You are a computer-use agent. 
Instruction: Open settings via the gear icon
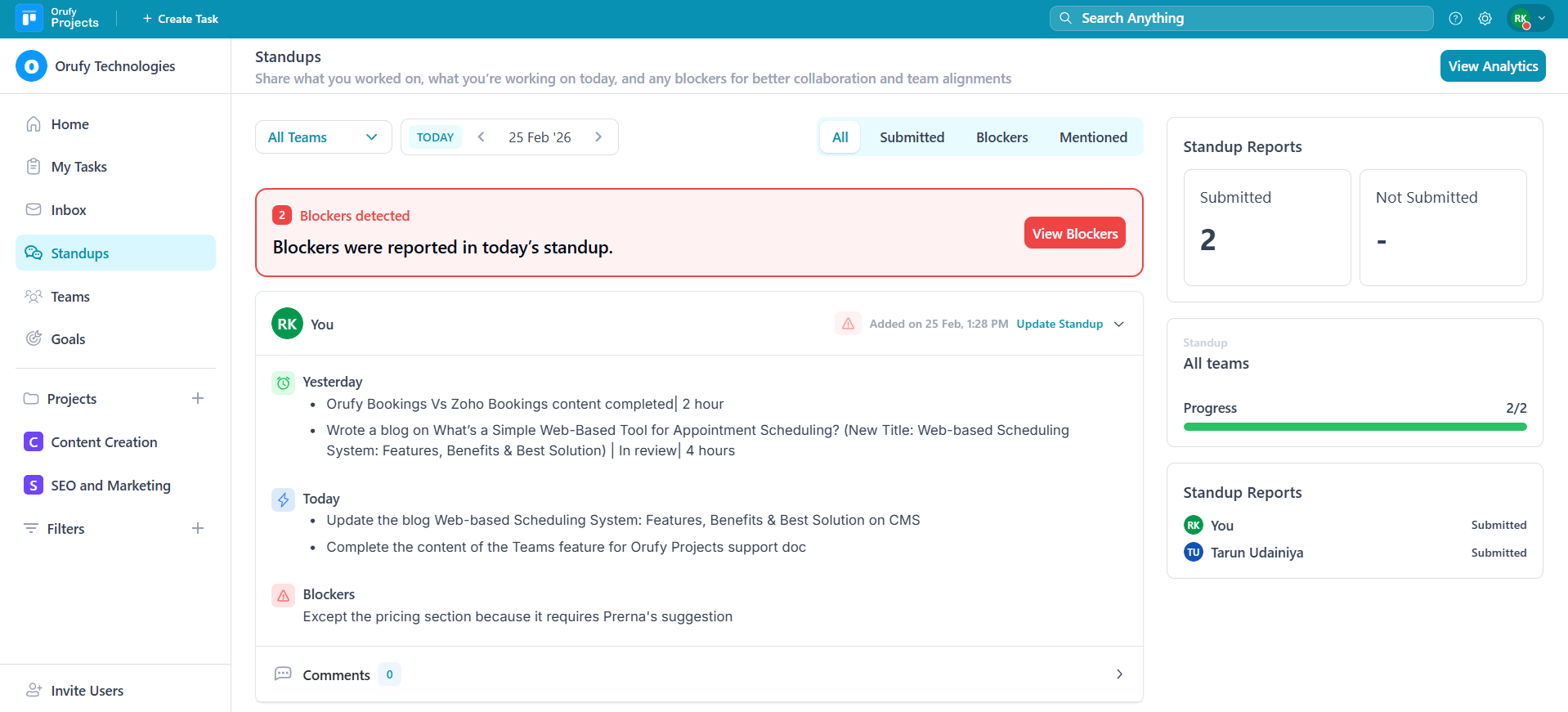click(1485, 18)
